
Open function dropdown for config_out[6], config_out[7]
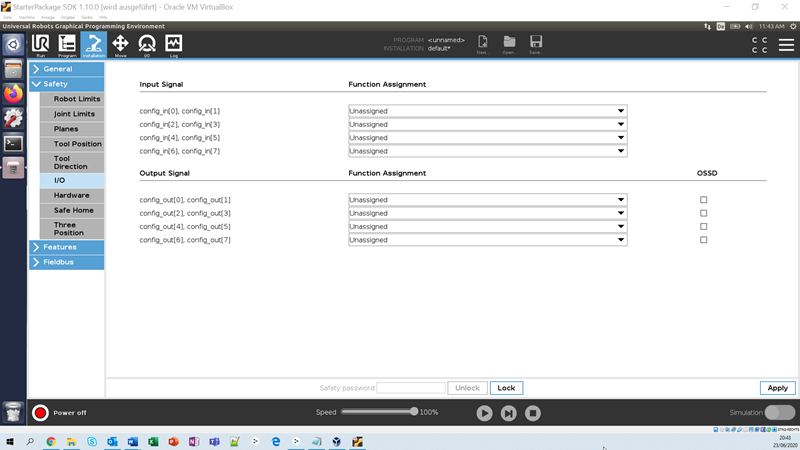(x=487, y=240)
